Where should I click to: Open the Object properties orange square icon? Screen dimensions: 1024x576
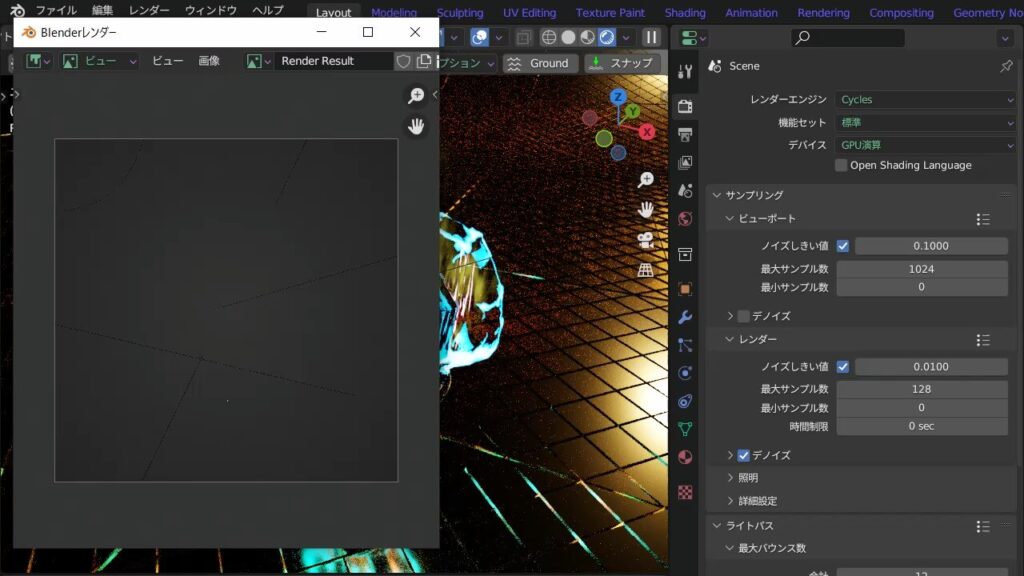[685, 289]
